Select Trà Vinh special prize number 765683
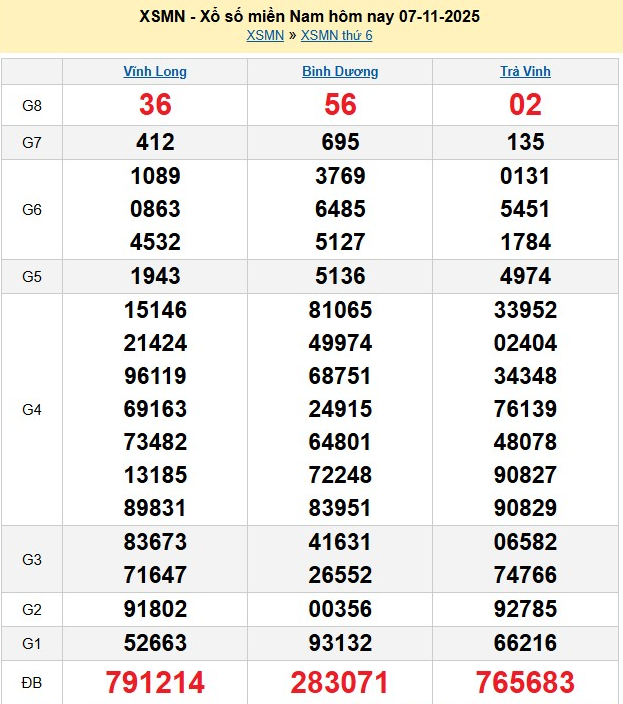Viewport: 623px width, 704px height. pyautogui.click(x=525, y=683)
